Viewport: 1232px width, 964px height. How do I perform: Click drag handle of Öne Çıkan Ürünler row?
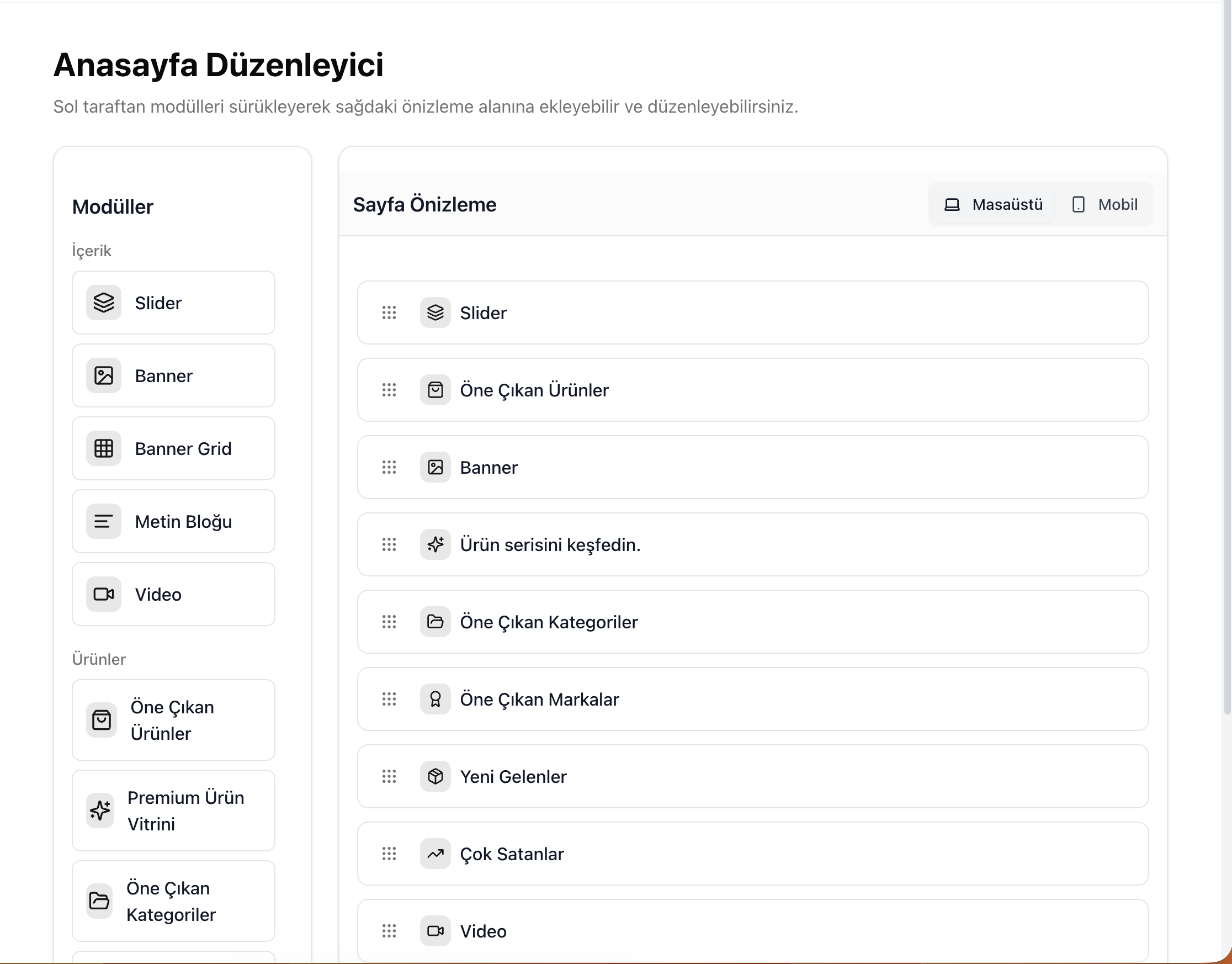[389, 390]
